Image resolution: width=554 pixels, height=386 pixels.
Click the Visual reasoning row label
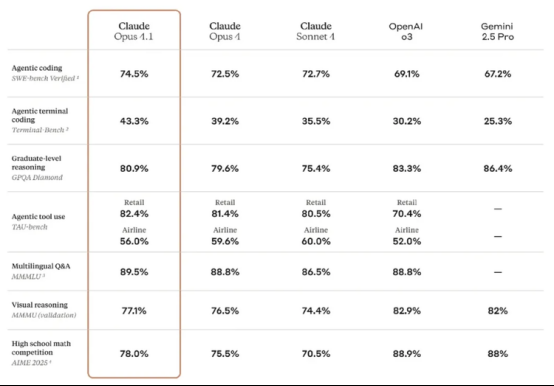click(40, 305)
